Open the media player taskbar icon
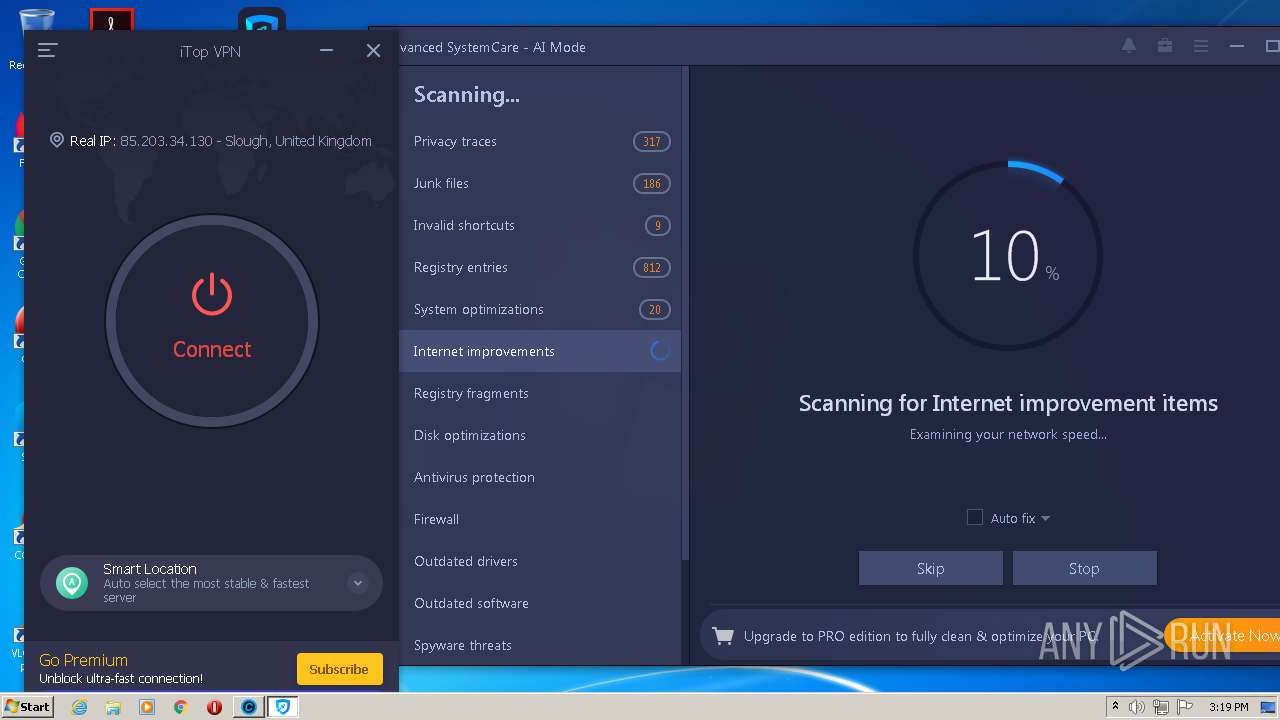Screen dimensions: 1280x720 click(147, 707)
